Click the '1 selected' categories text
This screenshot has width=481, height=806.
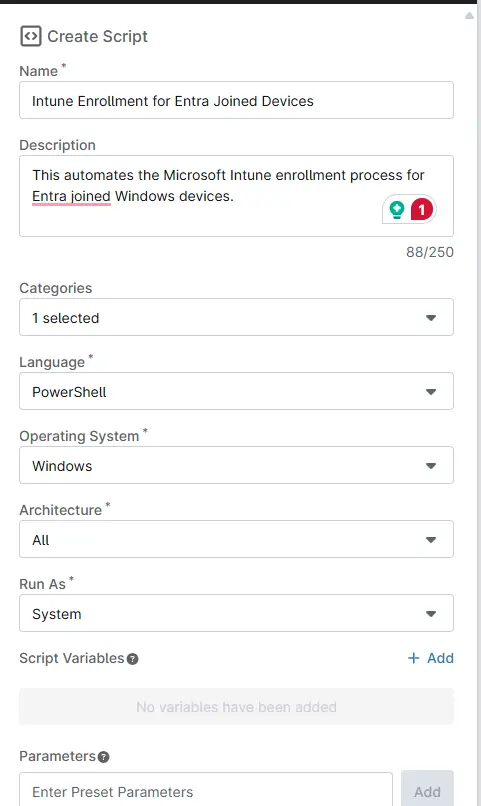click(x=66, y=318)
